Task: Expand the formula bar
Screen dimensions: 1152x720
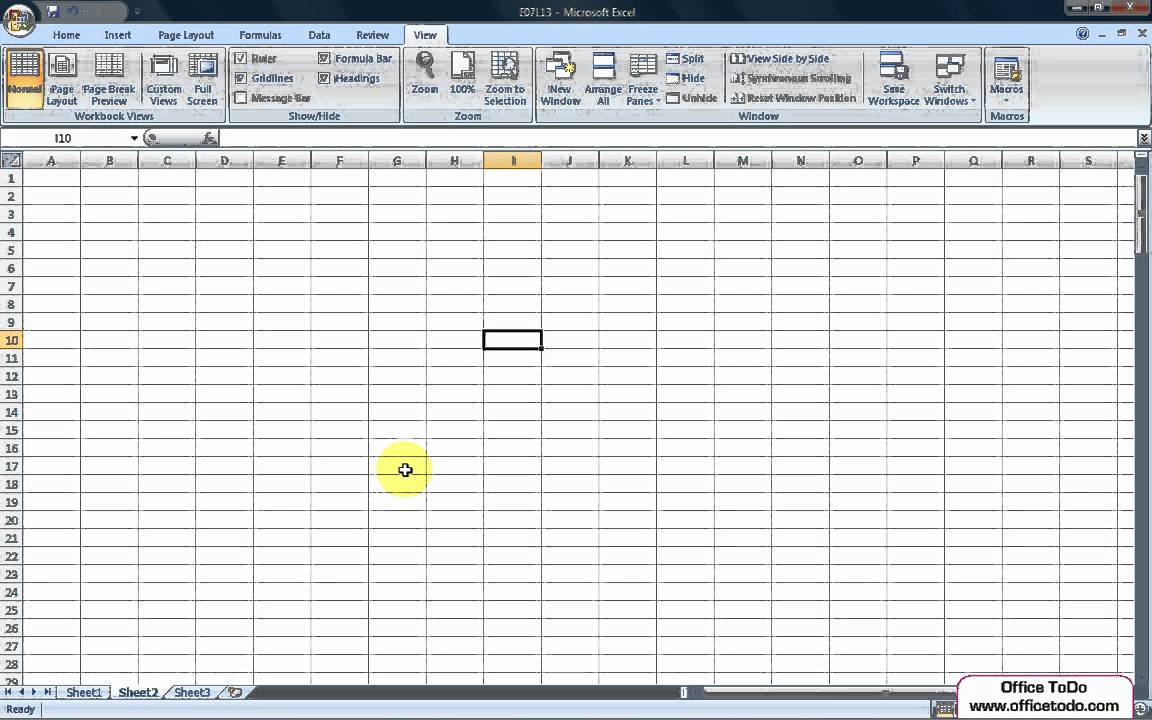Action: tap(1144, 138)
